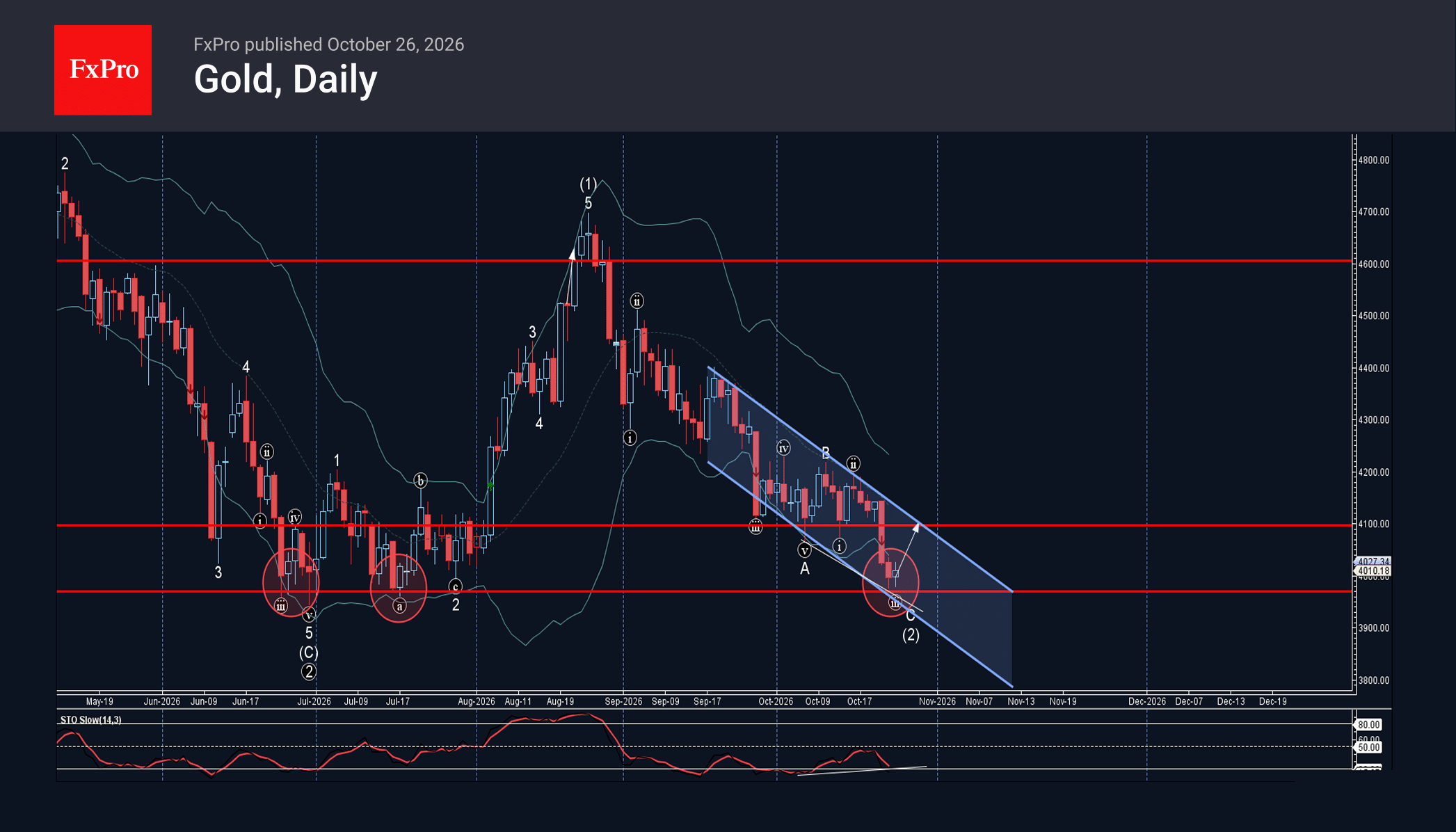1456x832 pixels.
Task: Click the red horizontal line at 4600
Action: tap(704, 261)
